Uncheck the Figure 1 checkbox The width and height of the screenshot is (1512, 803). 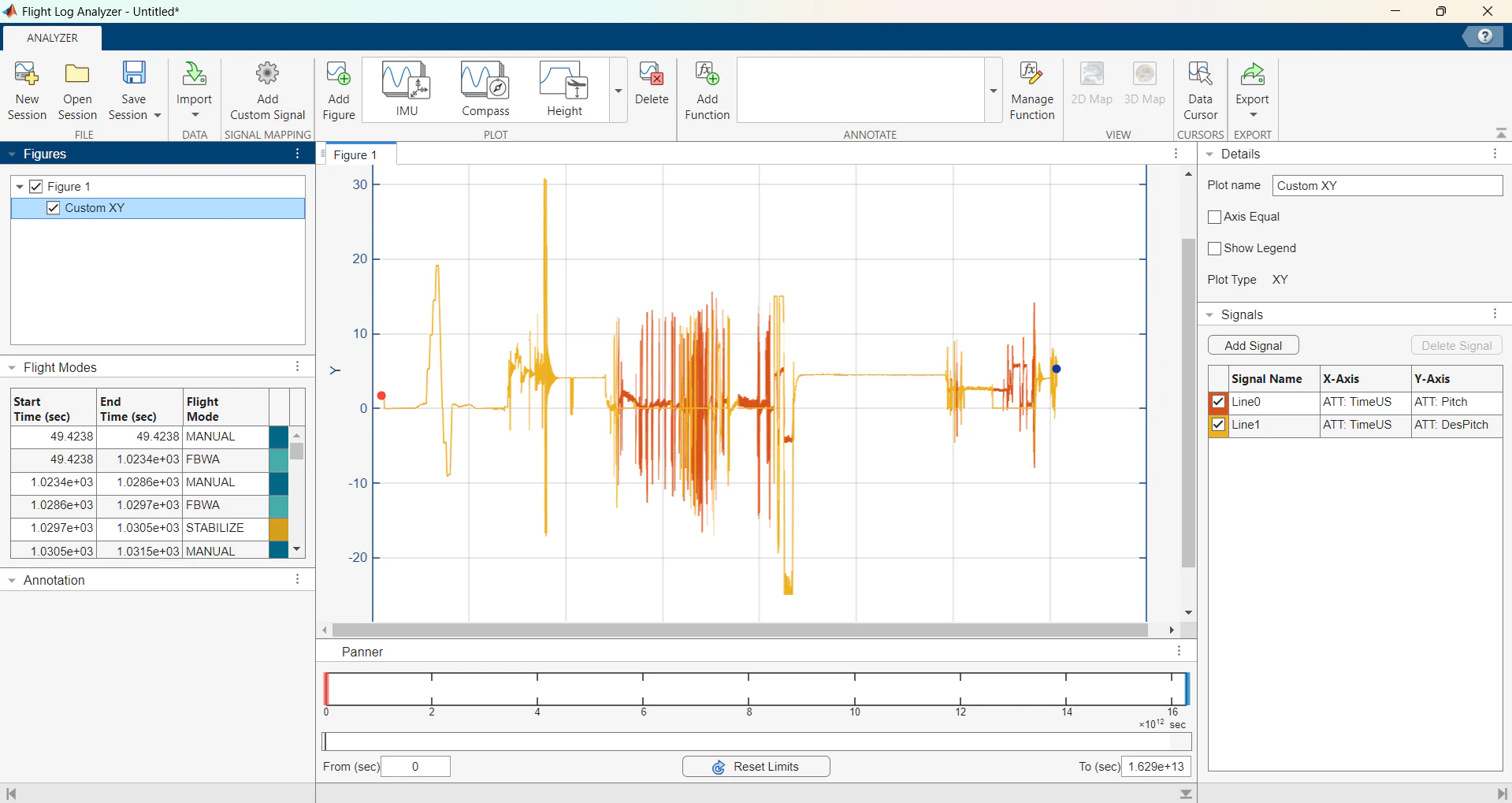35,187
